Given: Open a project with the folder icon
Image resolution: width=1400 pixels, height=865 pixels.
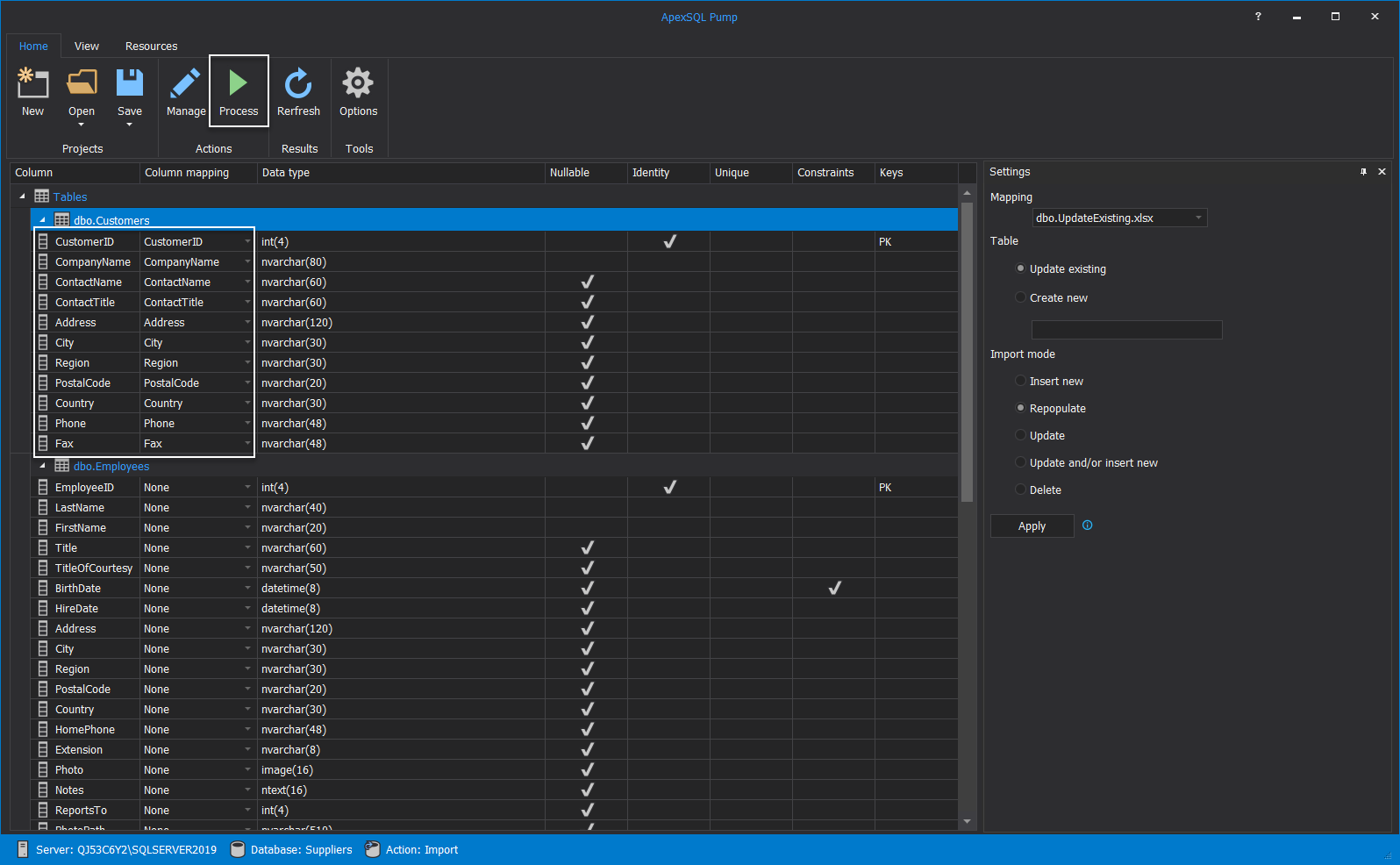Looking at the screenshot, I should pos(82,82).
